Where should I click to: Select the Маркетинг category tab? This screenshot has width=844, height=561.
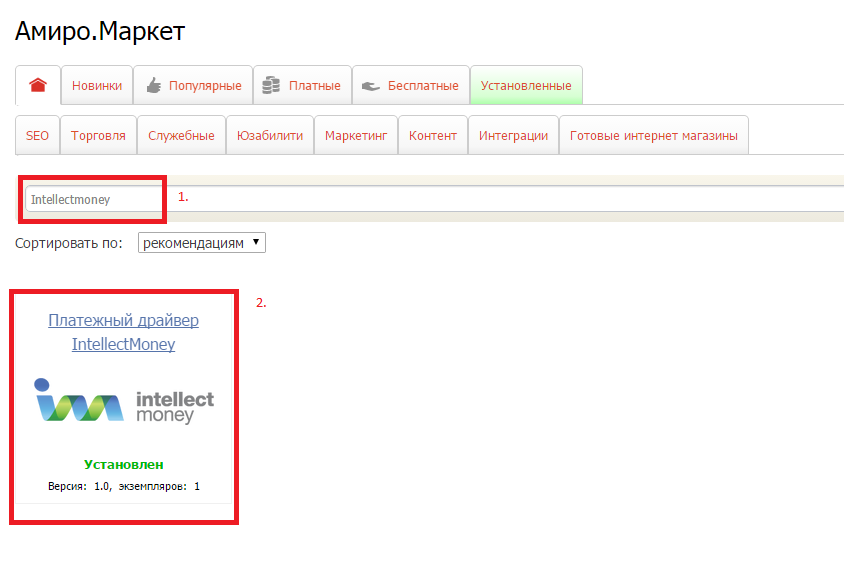coord(355,136)
